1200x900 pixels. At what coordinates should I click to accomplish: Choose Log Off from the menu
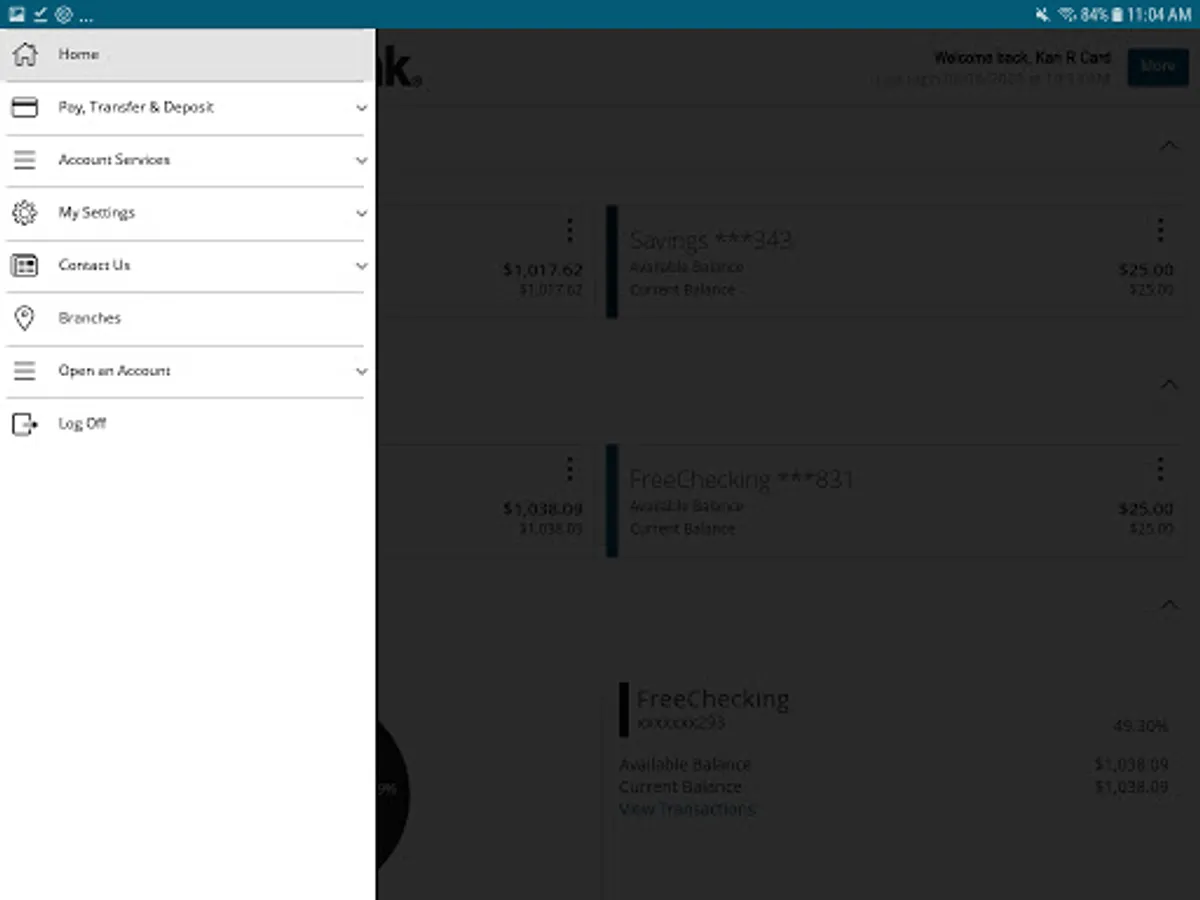188,424
